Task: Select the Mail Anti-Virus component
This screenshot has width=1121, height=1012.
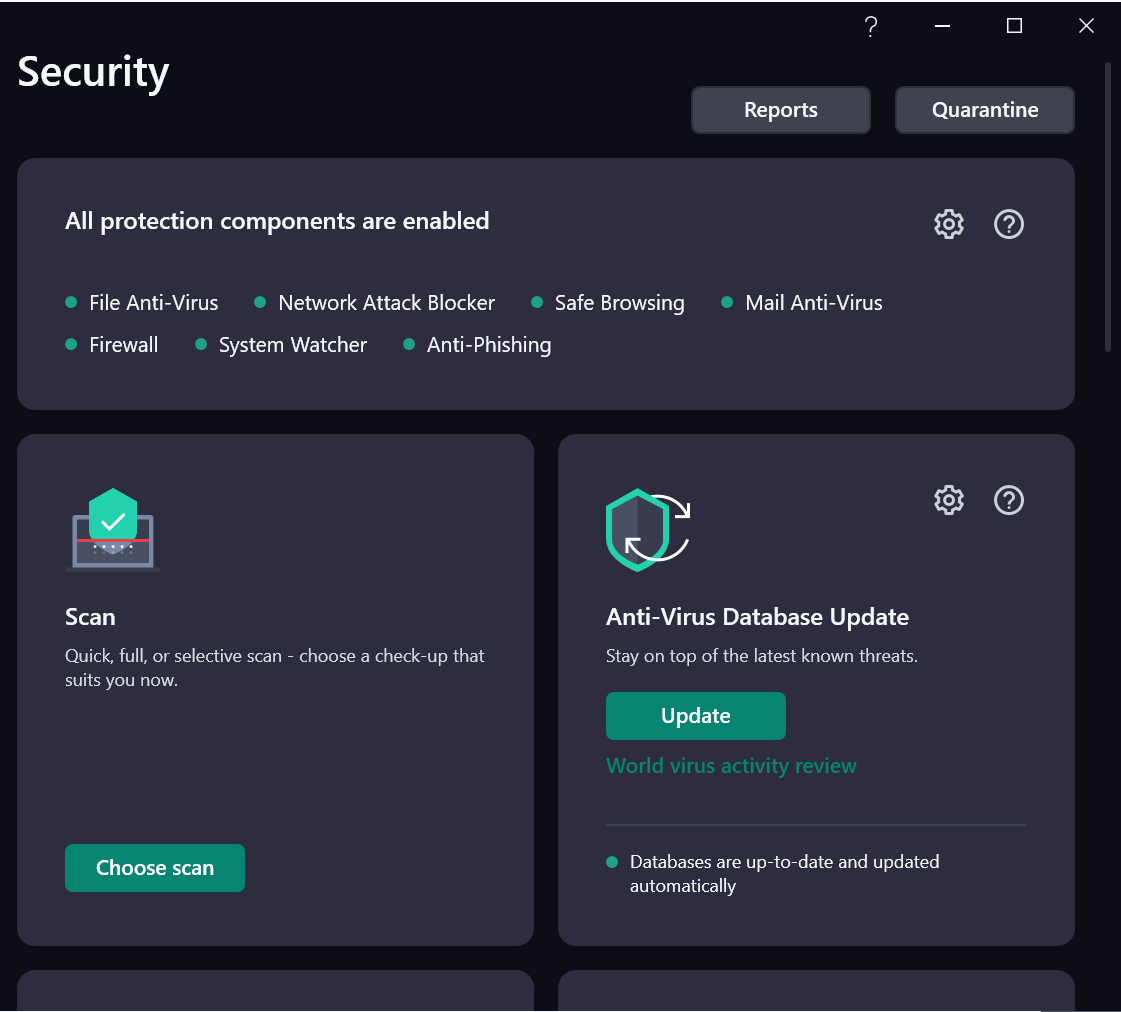Action: pos(813,303)
